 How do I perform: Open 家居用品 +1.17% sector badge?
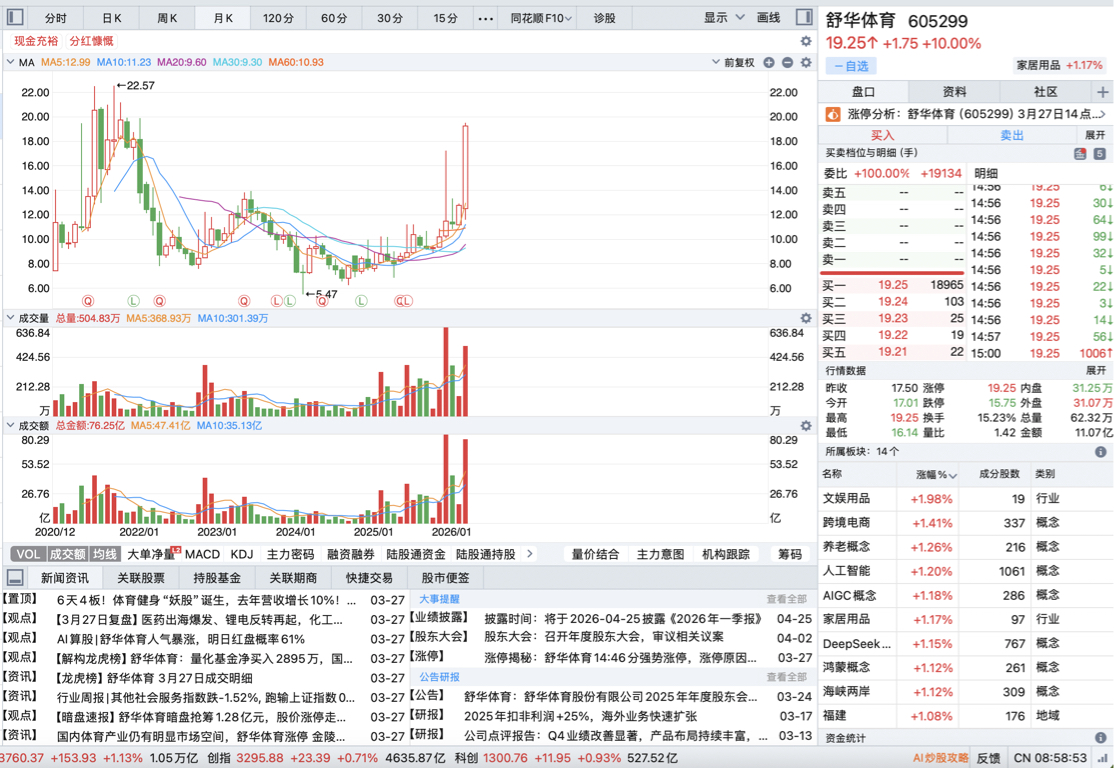(x=1059, y=65)
